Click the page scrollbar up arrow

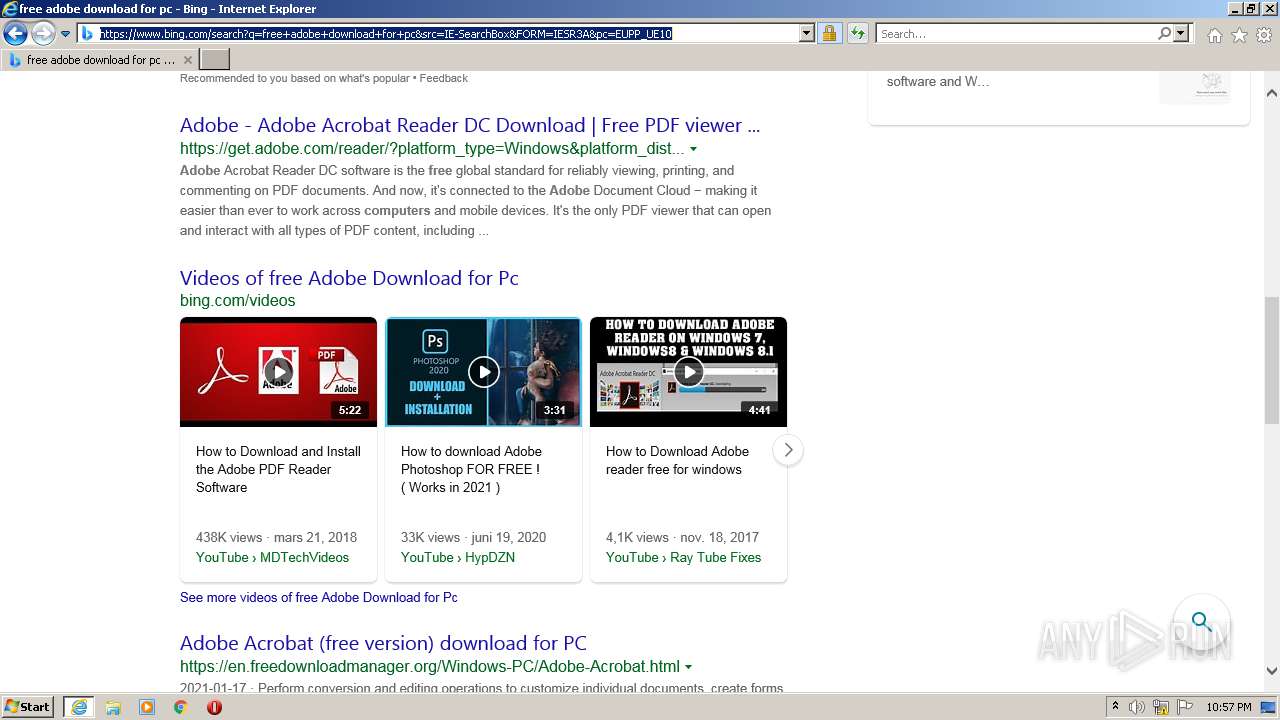(x=1272, y=93)
